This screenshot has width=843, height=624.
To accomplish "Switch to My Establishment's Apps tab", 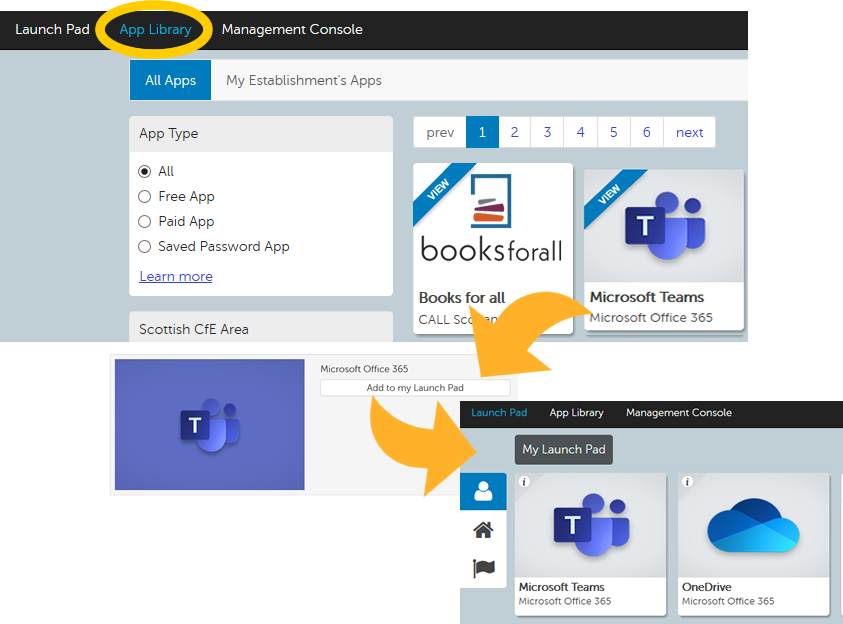I will pyautogui.click(x=304, y=80).
